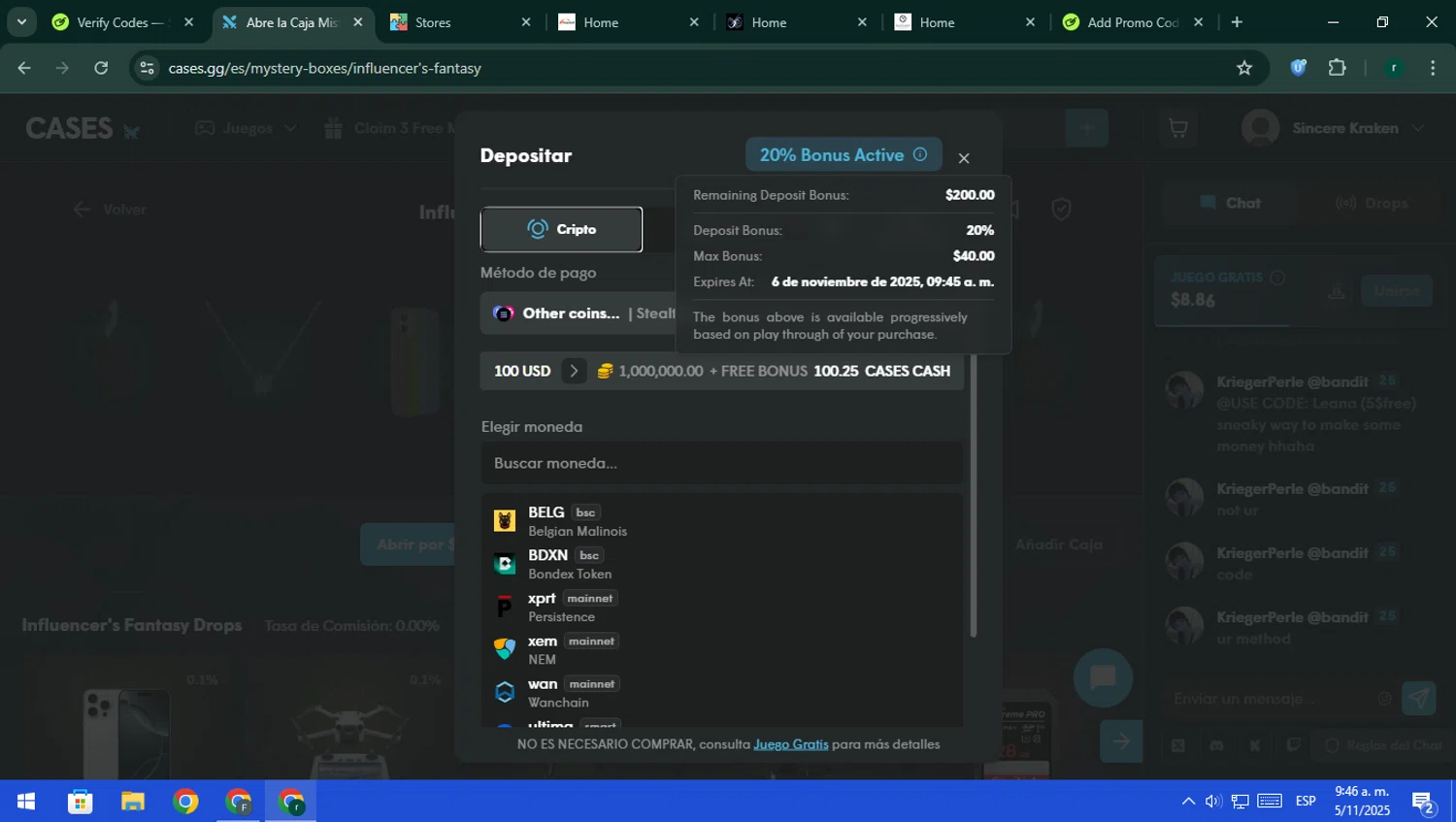Switch to the Chat tab
The width and height of the screenshot is (1456, 822).
coord(1230,203)
